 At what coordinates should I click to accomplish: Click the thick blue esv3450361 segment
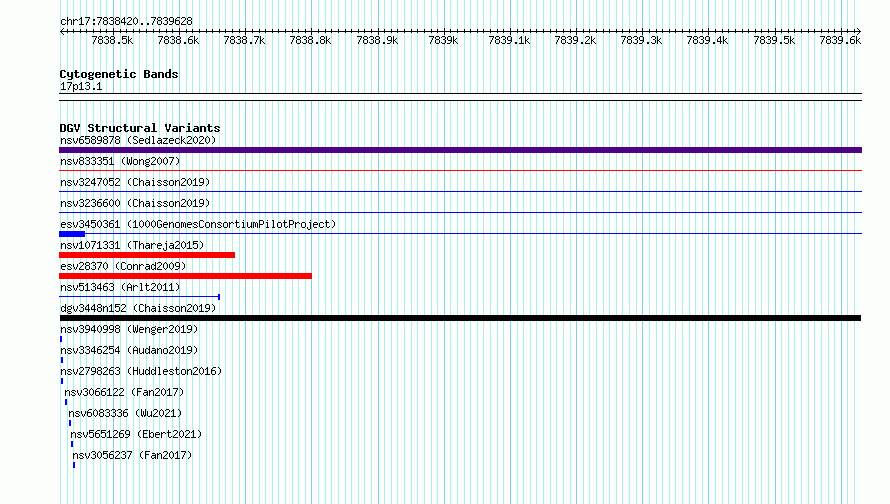tap(72, 234)
